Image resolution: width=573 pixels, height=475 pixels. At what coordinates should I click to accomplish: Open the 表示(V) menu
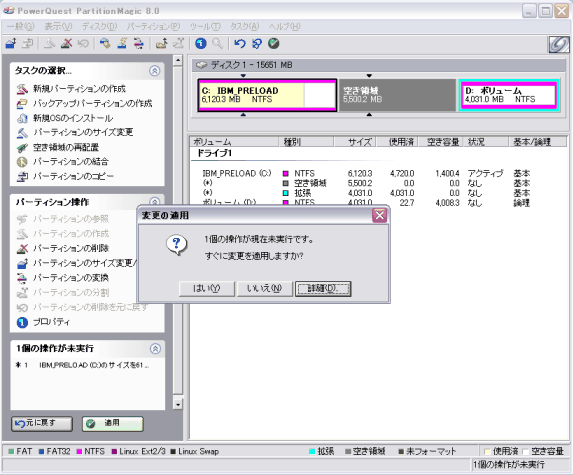click(58, 26)
